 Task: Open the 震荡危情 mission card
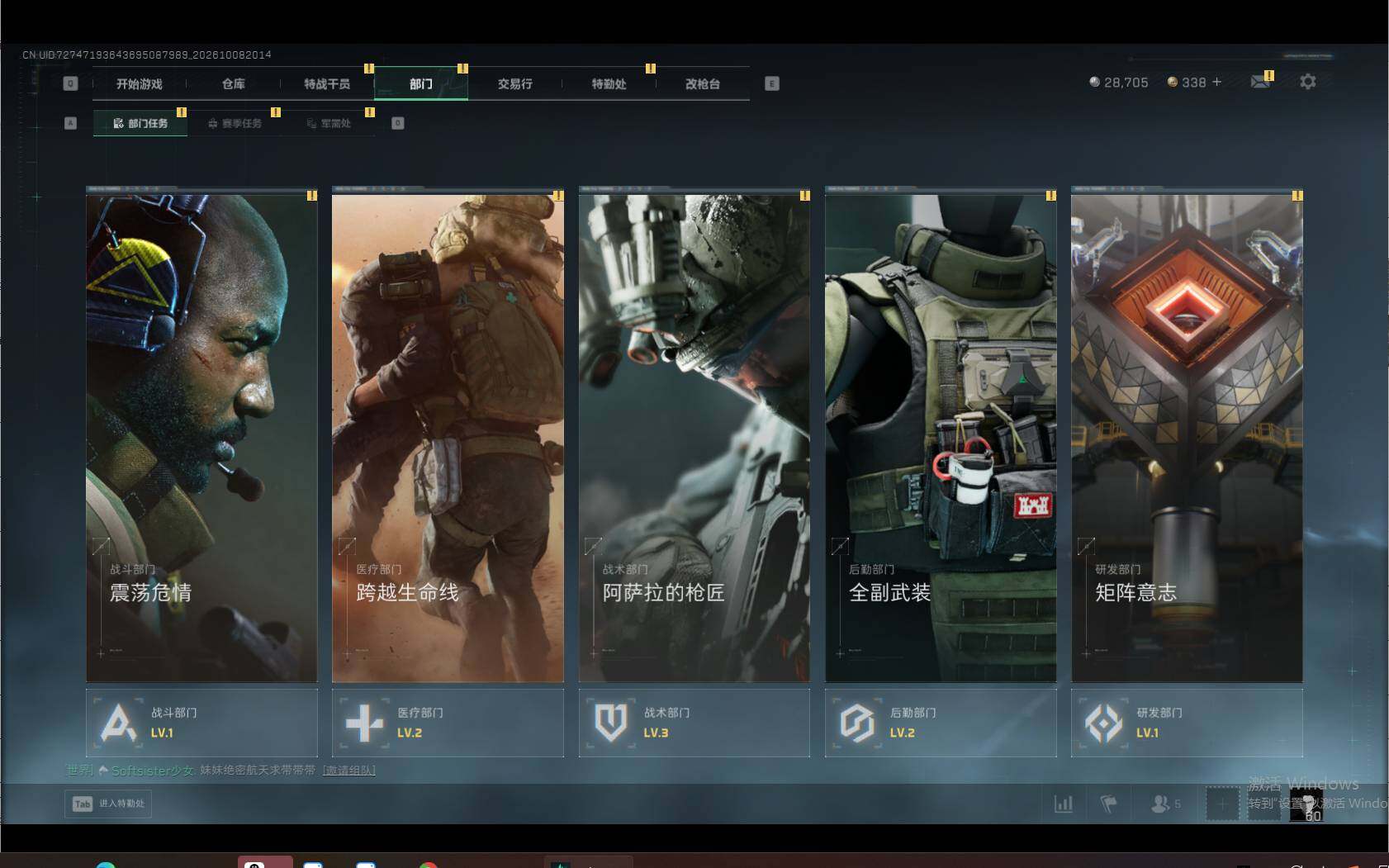coord(201,438)
